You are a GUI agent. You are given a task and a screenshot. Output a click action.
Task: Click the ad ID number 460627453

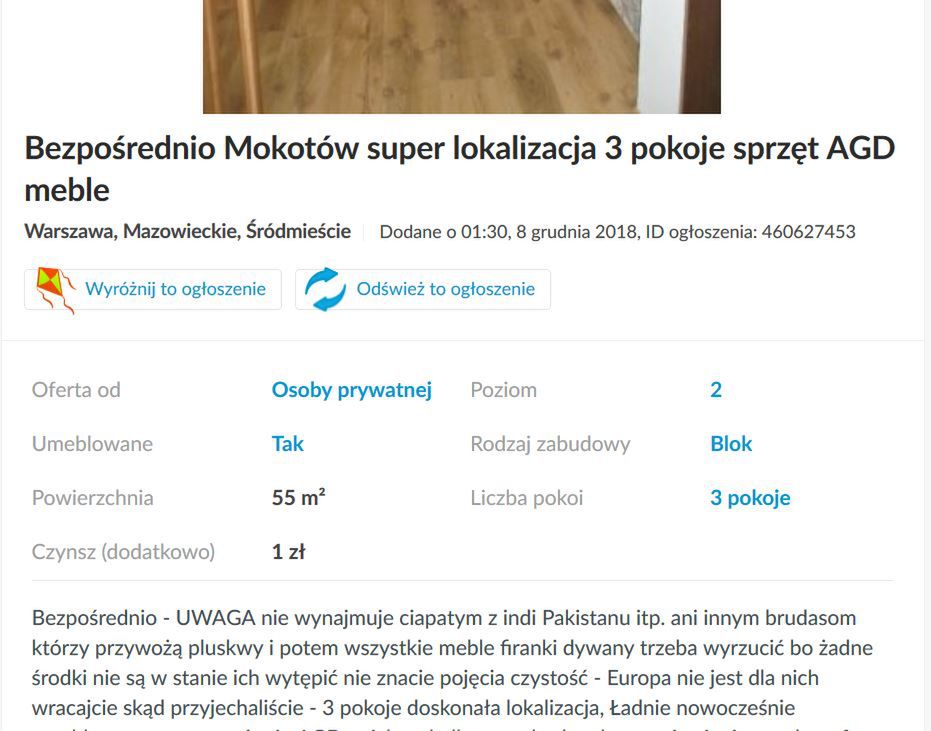(808, 232)
